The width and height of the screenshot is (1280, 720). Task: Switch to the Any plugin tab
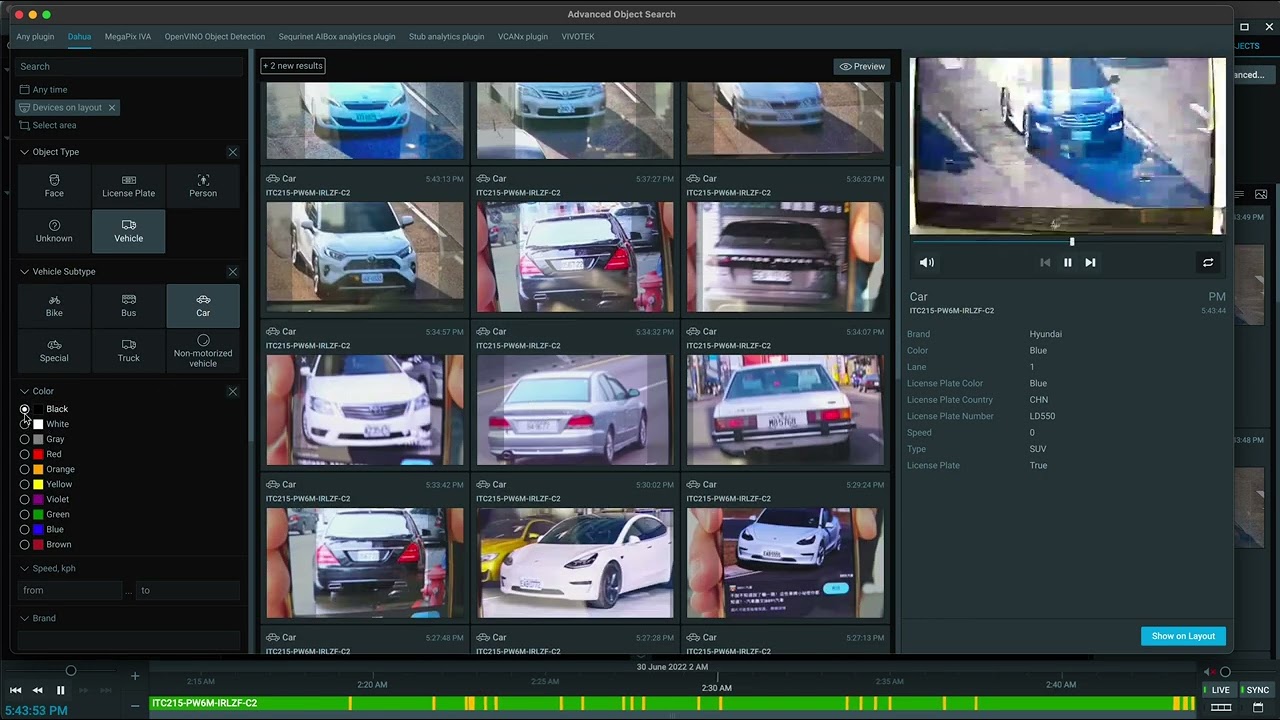coord(35,37)
